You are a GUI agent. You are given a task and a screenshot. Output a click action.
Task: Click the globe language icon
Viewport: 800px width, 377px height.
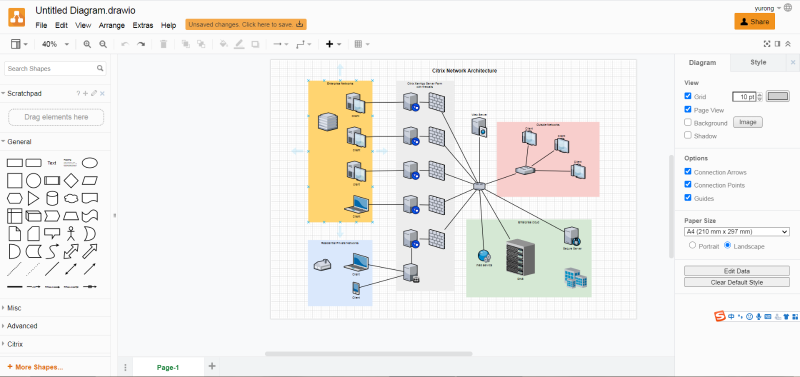pyautogui.click(x=788, y=8)
